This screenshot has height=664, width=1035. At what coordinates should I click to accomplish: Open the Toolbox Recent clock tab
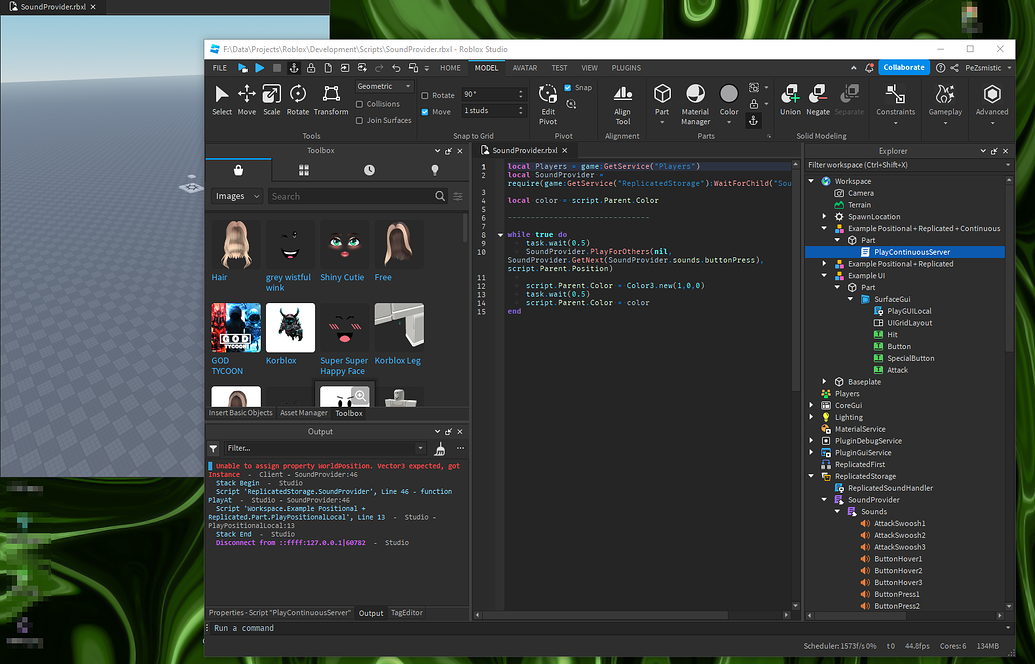pos(369,170)
